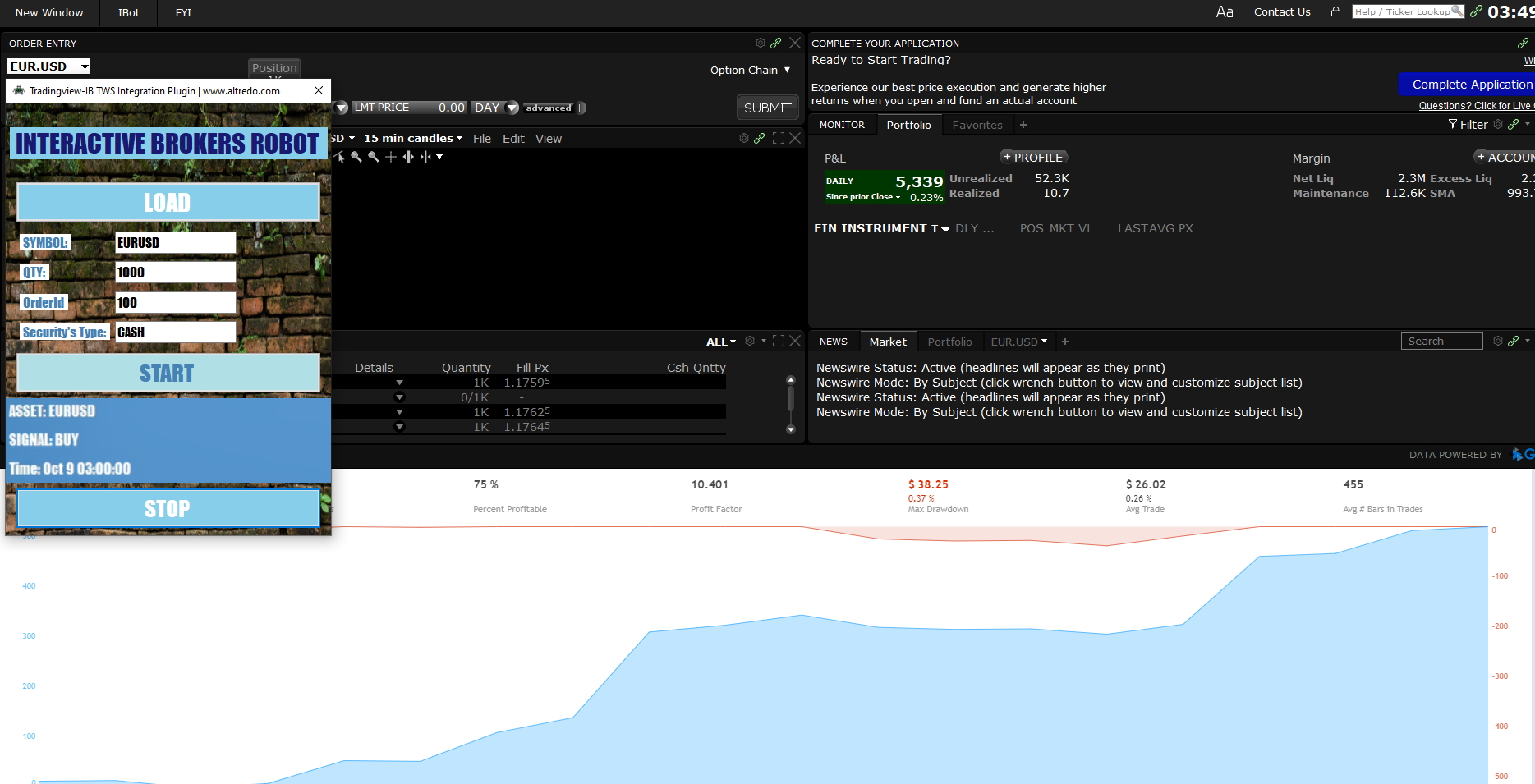Viewport: 1535px width, 784px height.
Task: Add a new Monitor tab with plus icon
Action: (1023, 125)
